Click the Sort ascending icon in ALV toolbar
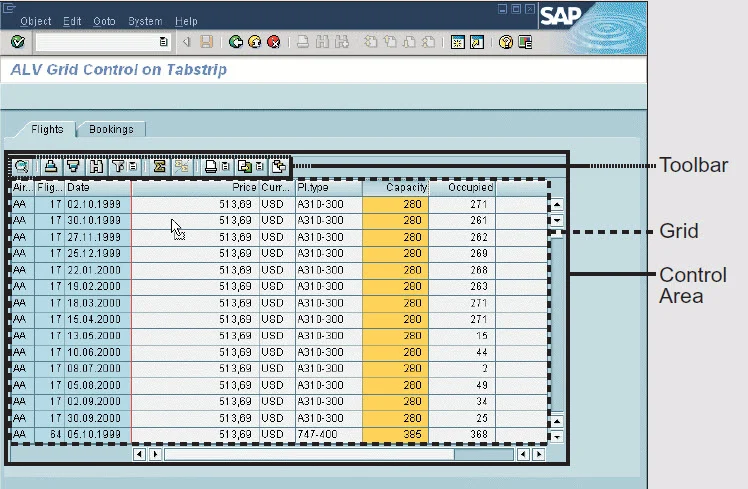The height and width of the screenshot is (489, 748). point(51,166)
